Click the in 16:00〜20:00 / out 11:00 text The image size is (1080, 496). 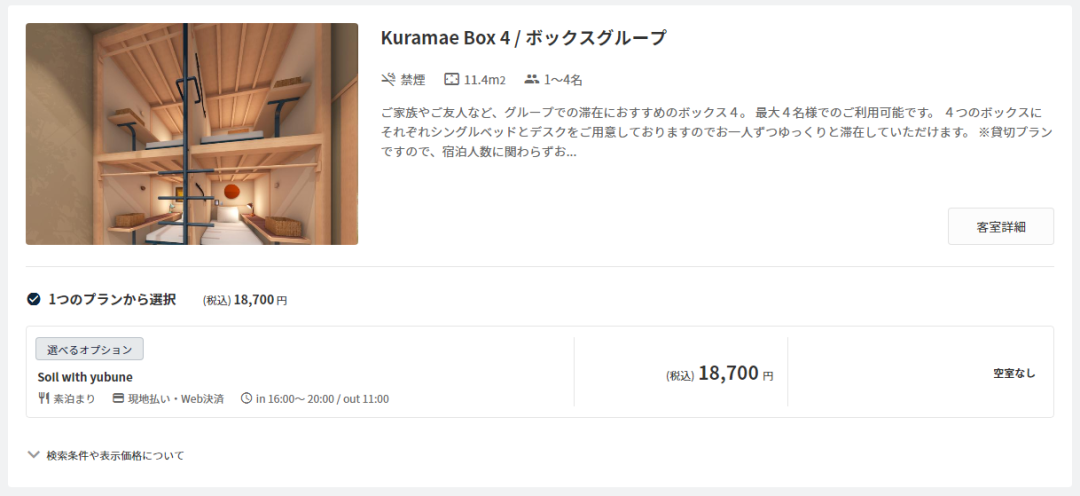click(x=322, y=399)
